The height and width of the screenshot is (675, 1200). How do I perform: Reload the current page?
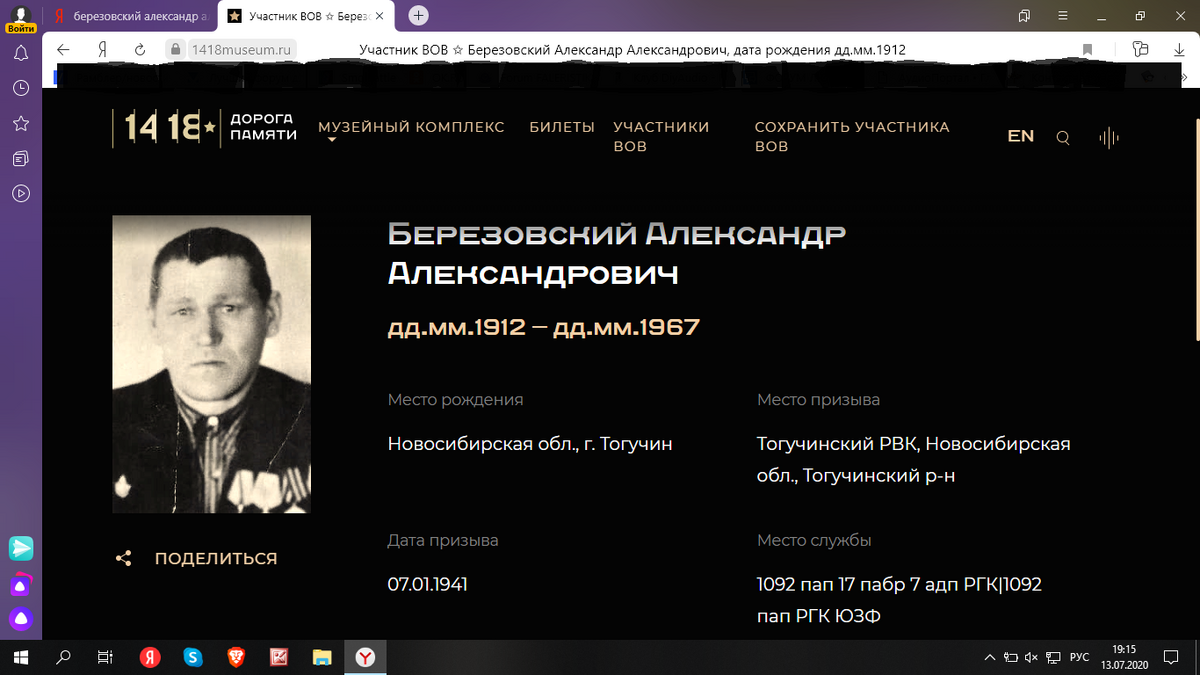pos(141,50)
